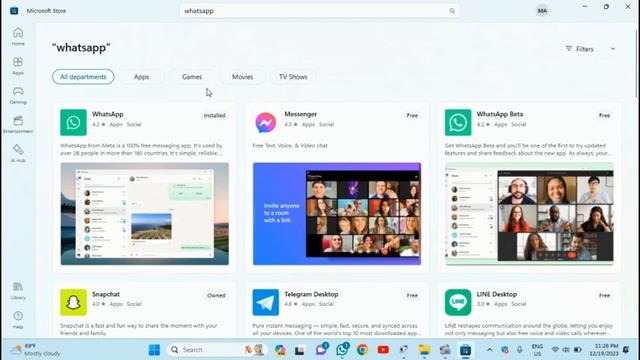Click the LINE Desktop app icon

click(458, 302)
